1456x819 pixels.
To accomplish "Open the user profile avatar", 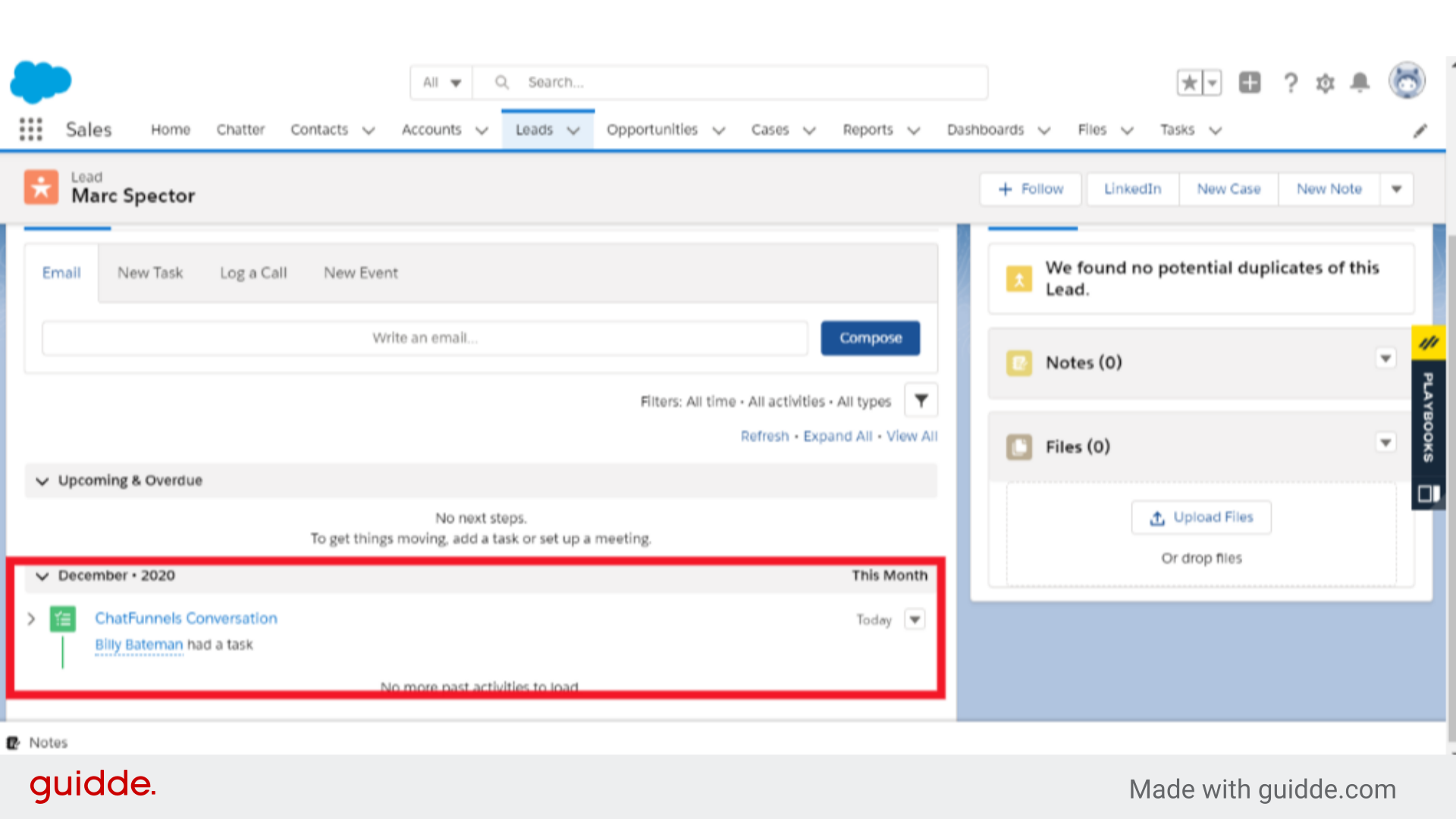I will [x=1407, y=80].
